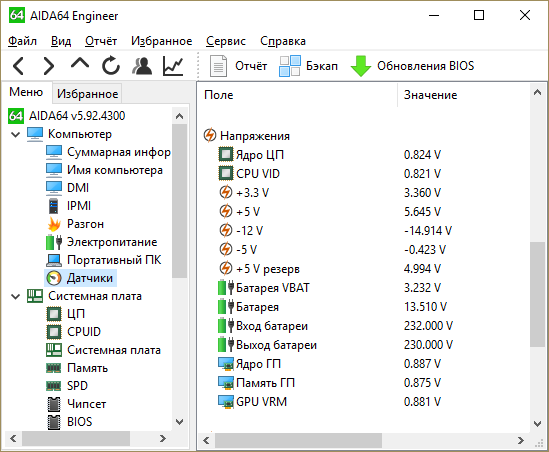
Task: Click the user silhouette toolbar icon
Action: click(x=142, y=65)
